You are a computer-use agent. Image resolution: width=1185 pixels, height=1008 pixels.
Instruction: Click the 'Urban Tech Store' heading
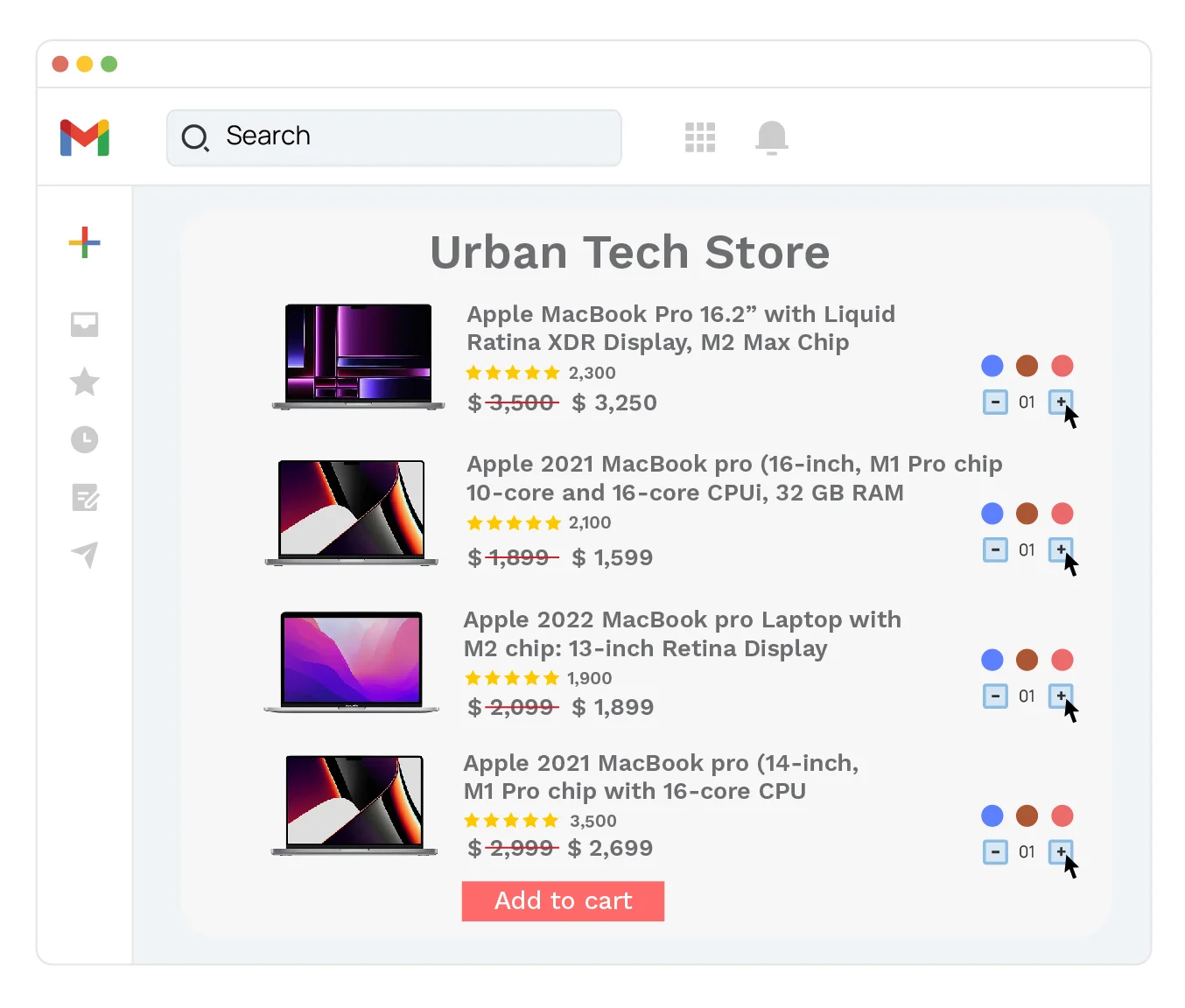click(630, 253)
